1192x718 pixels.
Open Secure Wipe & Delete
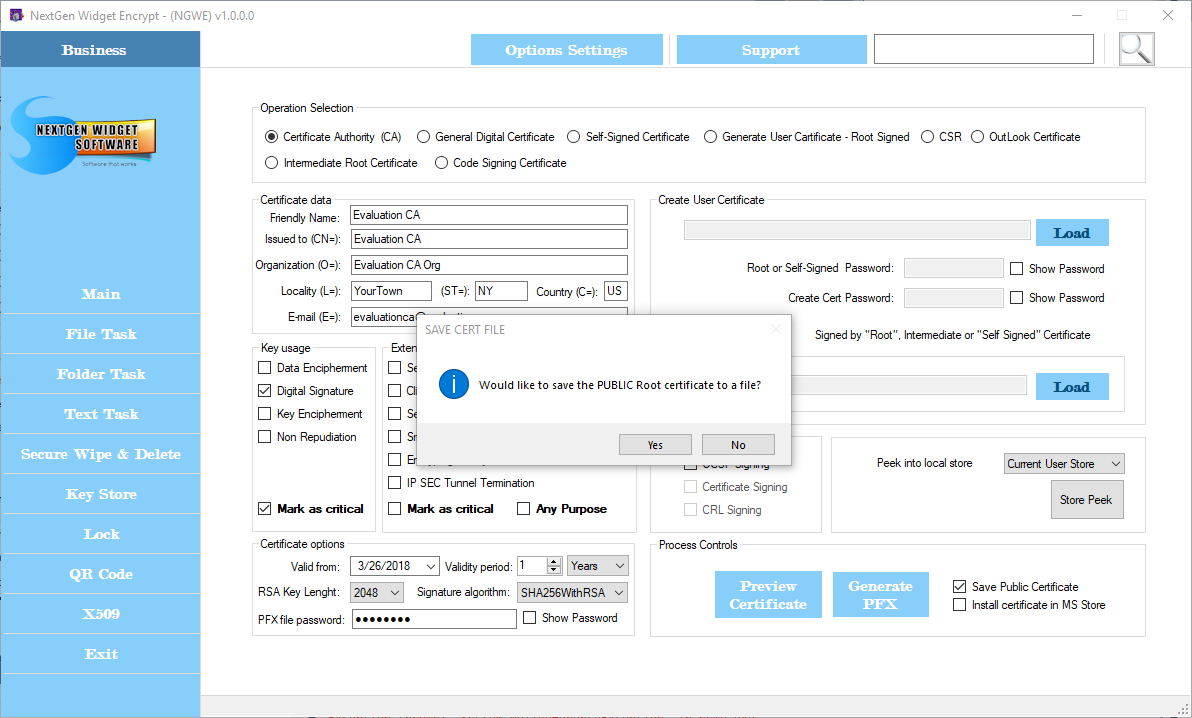point(101,454)
